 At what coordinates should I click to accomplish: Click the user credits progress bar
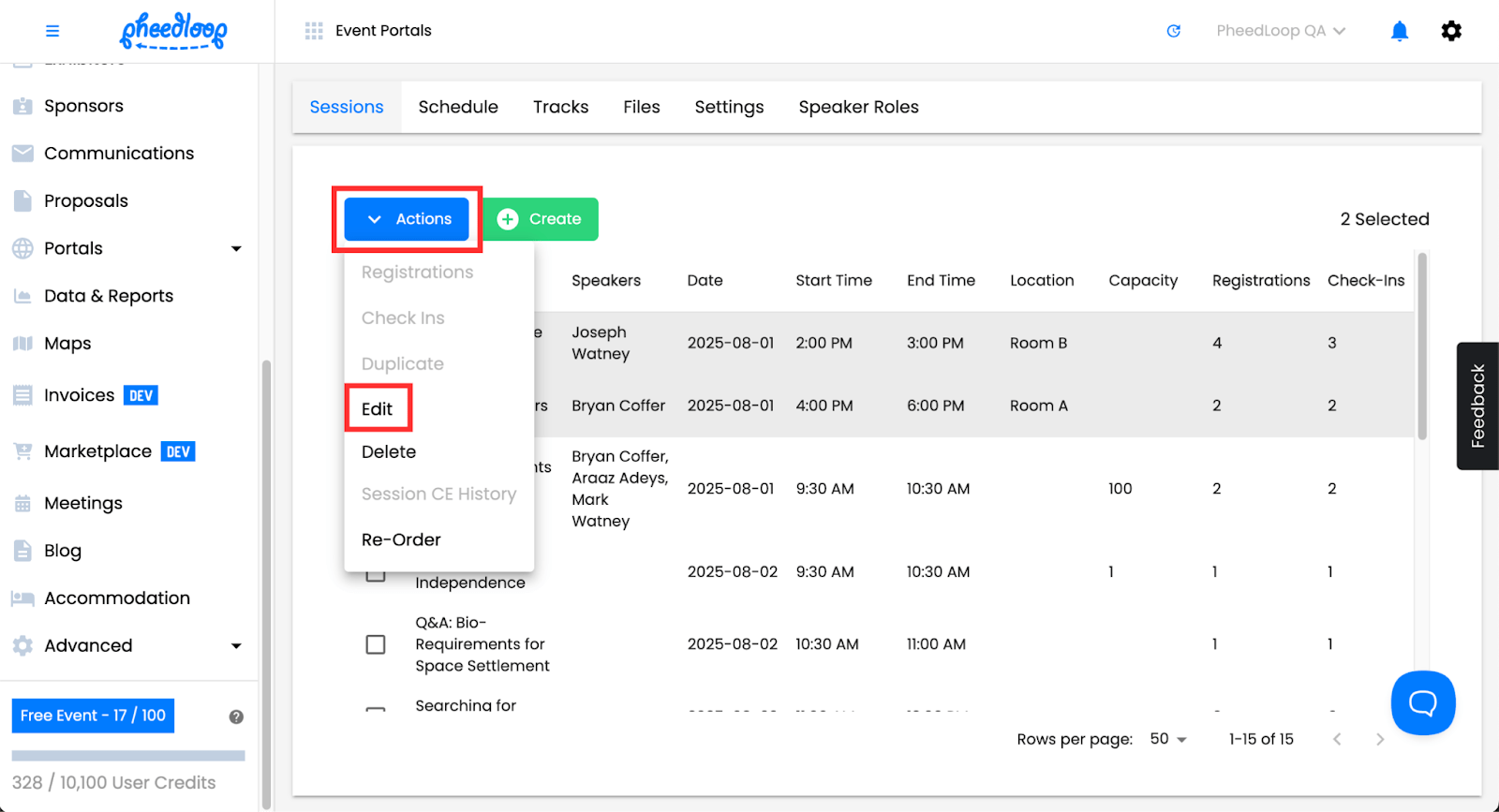pyautogui.click(x=128, y=755)
